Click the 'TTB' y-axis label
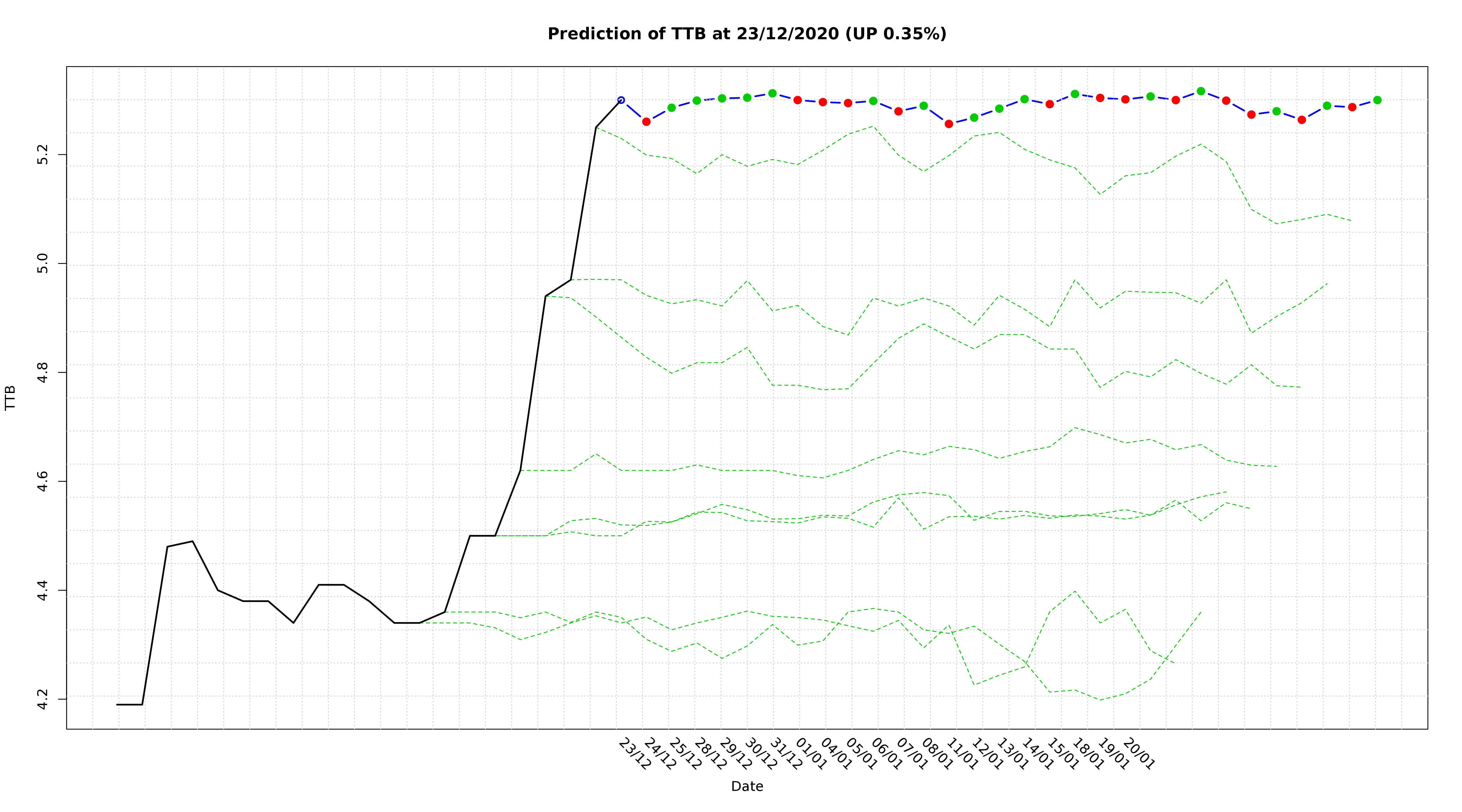Viewport: 1462px width, 812px height. [10, 398]
